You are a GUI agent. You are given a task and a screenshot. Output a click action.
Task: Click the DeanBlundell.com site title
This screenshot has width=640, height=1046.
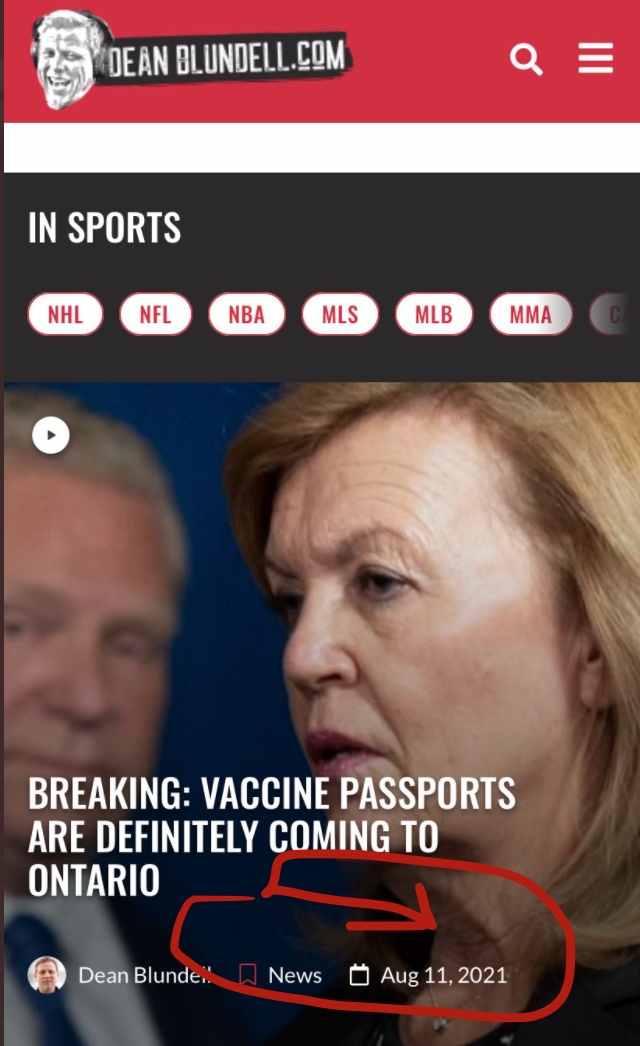point(225,58)
